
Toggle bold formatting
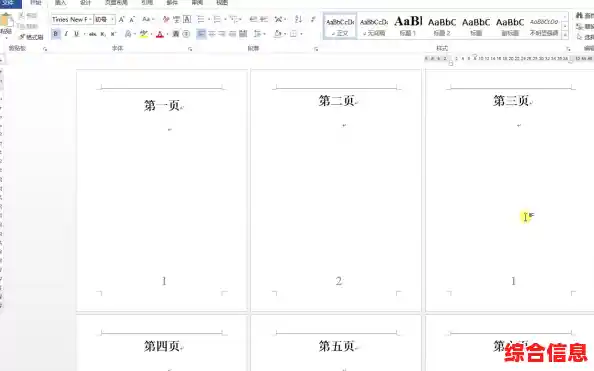click(x=56, y=34)
